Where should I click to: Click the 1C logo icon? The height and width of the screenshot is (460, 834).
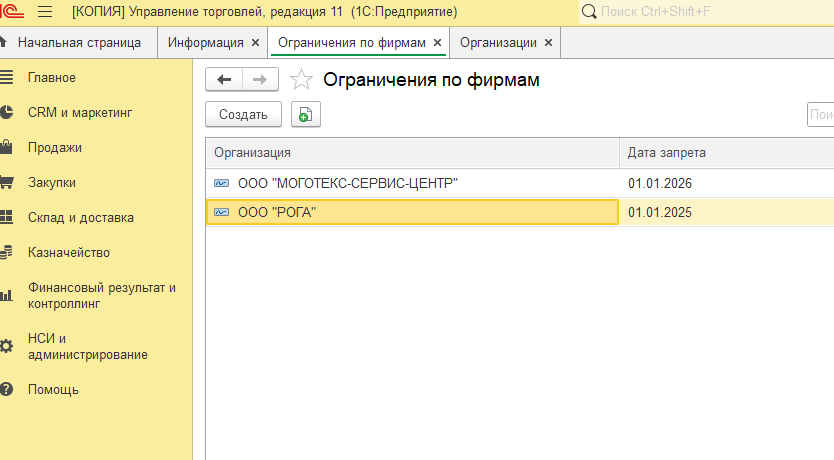point(12,12)
